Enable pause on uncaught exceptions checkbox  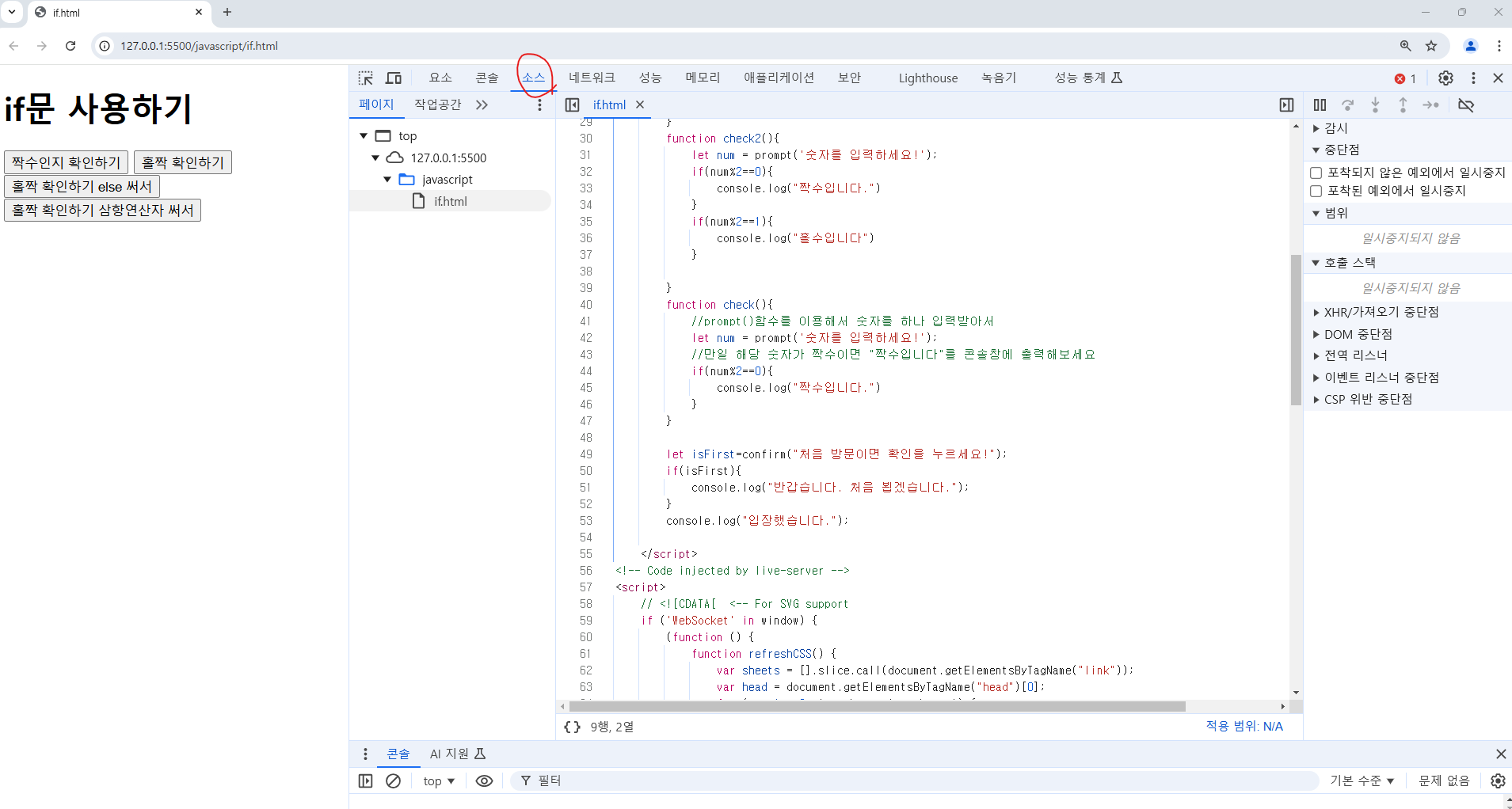click(1316, 173)
